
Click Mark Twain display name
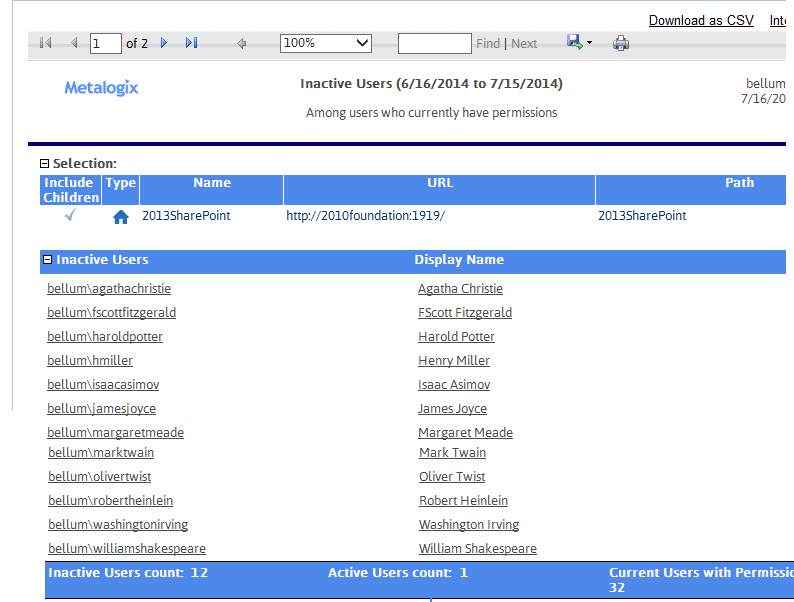point(452,453)
